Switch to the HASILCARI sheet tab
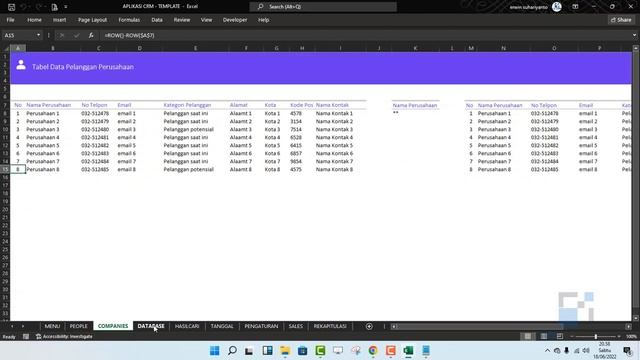 tap(187, 326)
